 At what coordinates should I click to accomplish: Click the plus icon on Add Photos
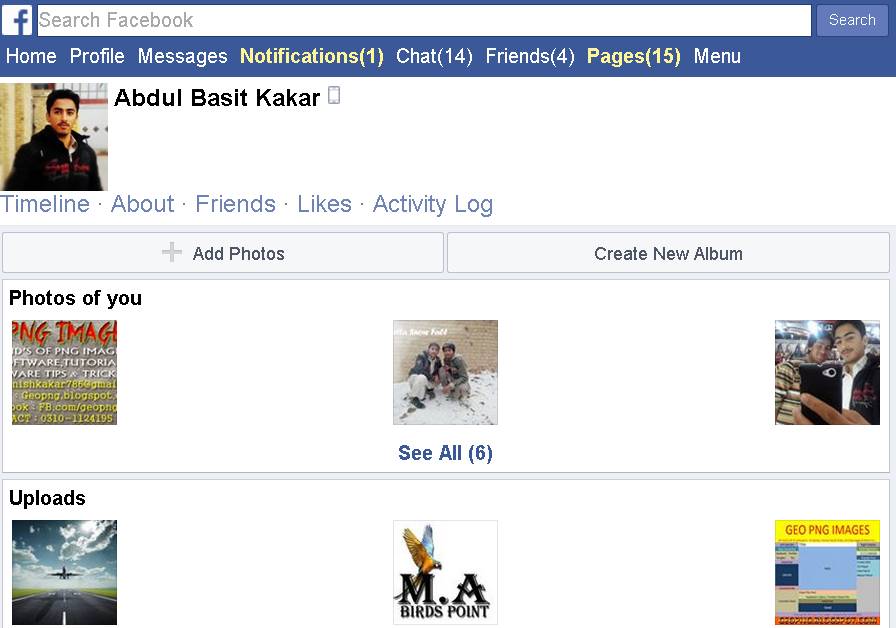[x=171, y=252]
